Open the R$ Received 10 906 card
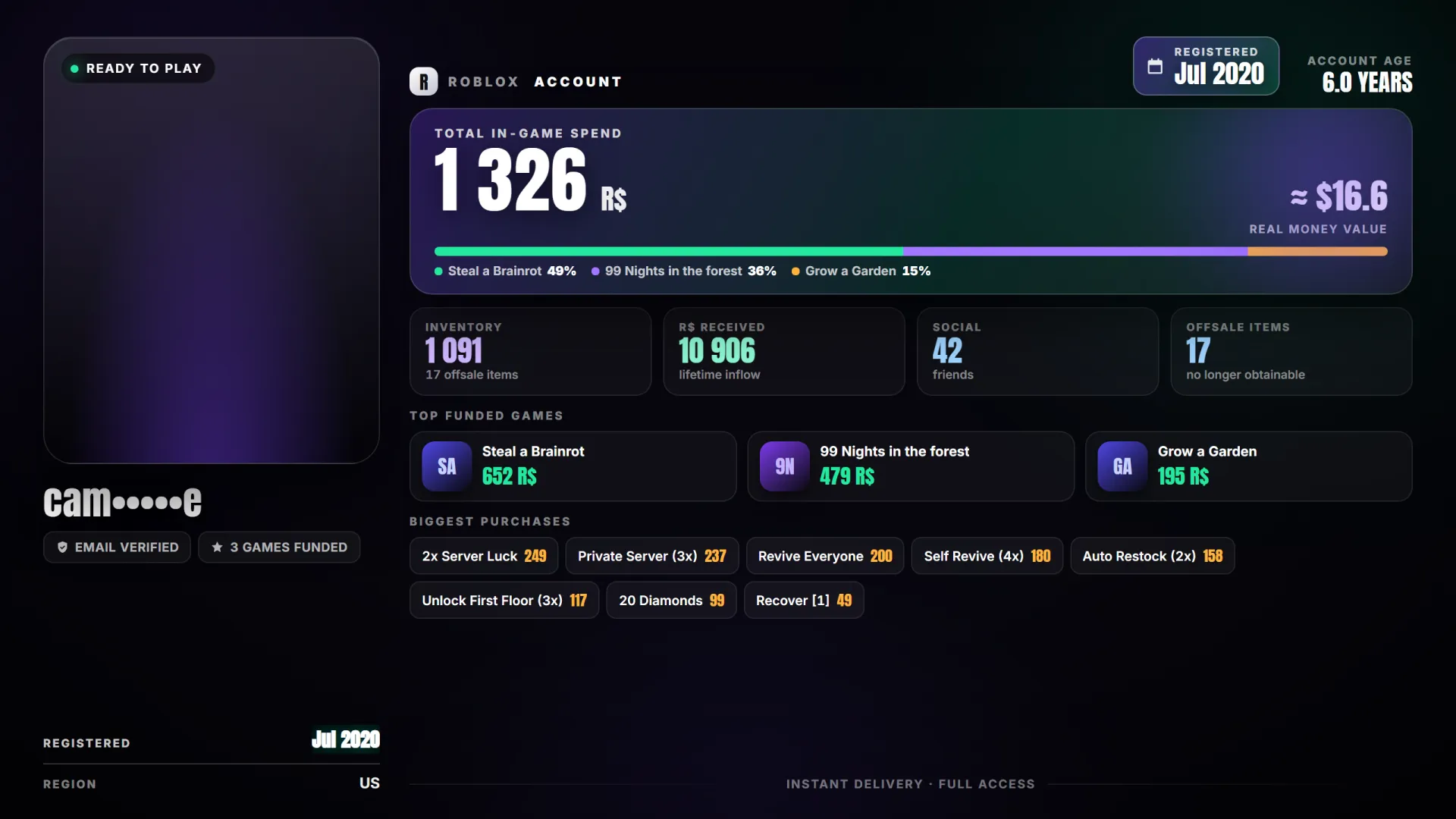This screenshot has height=819, width=1456. point(784,351)
